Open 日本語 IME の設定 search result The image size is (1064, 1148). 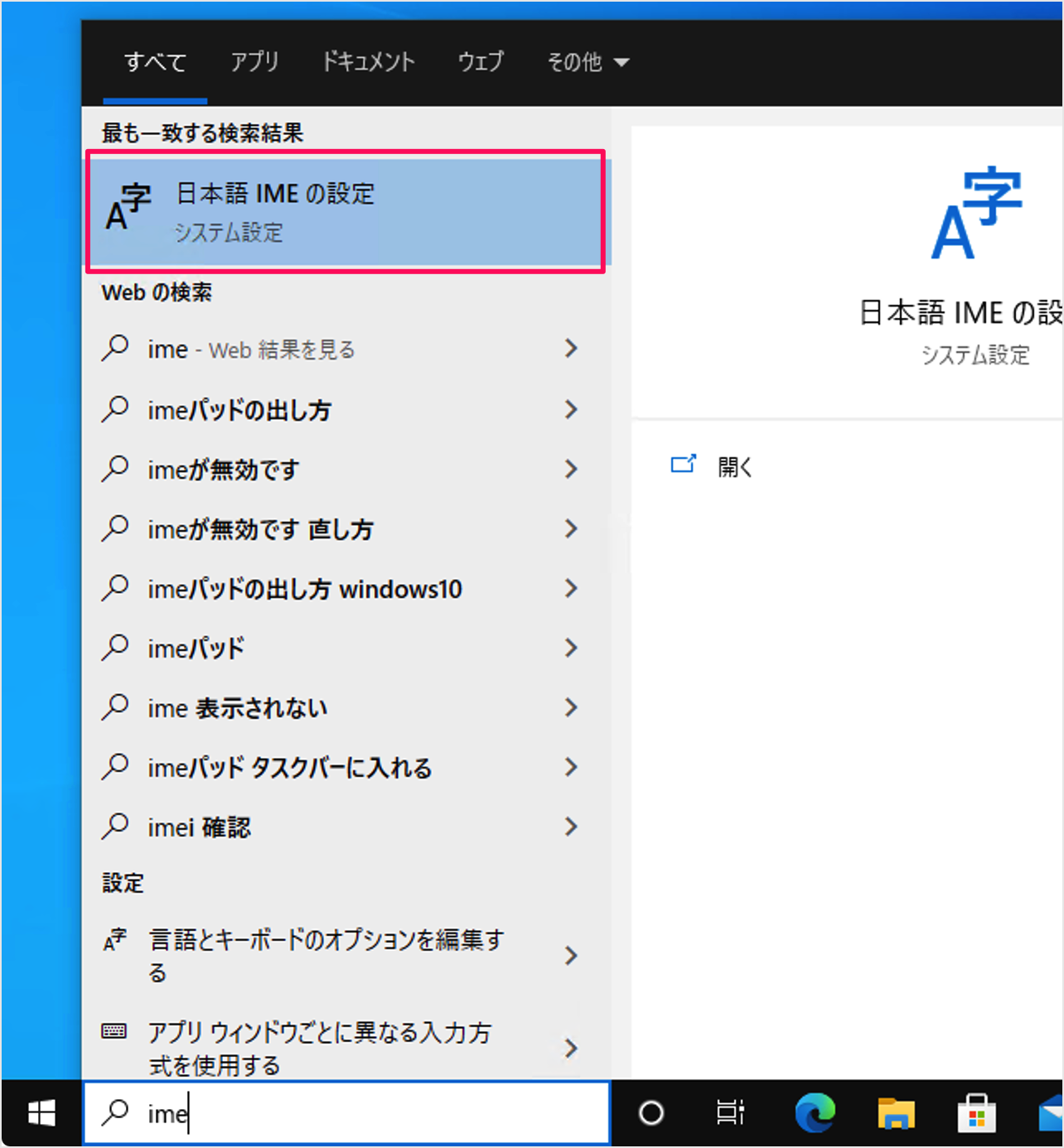click(346, 211)
